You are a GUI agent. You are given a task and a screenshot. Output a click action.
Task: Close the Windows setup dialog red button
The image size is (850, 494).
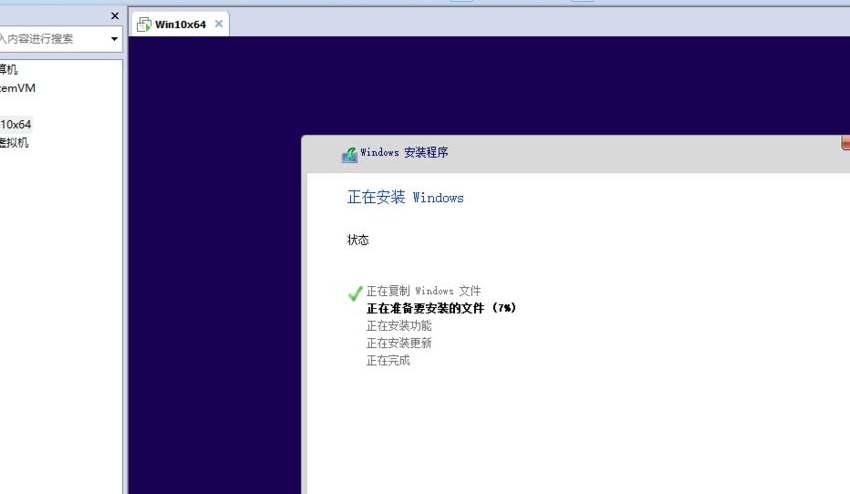pos(846,142)
